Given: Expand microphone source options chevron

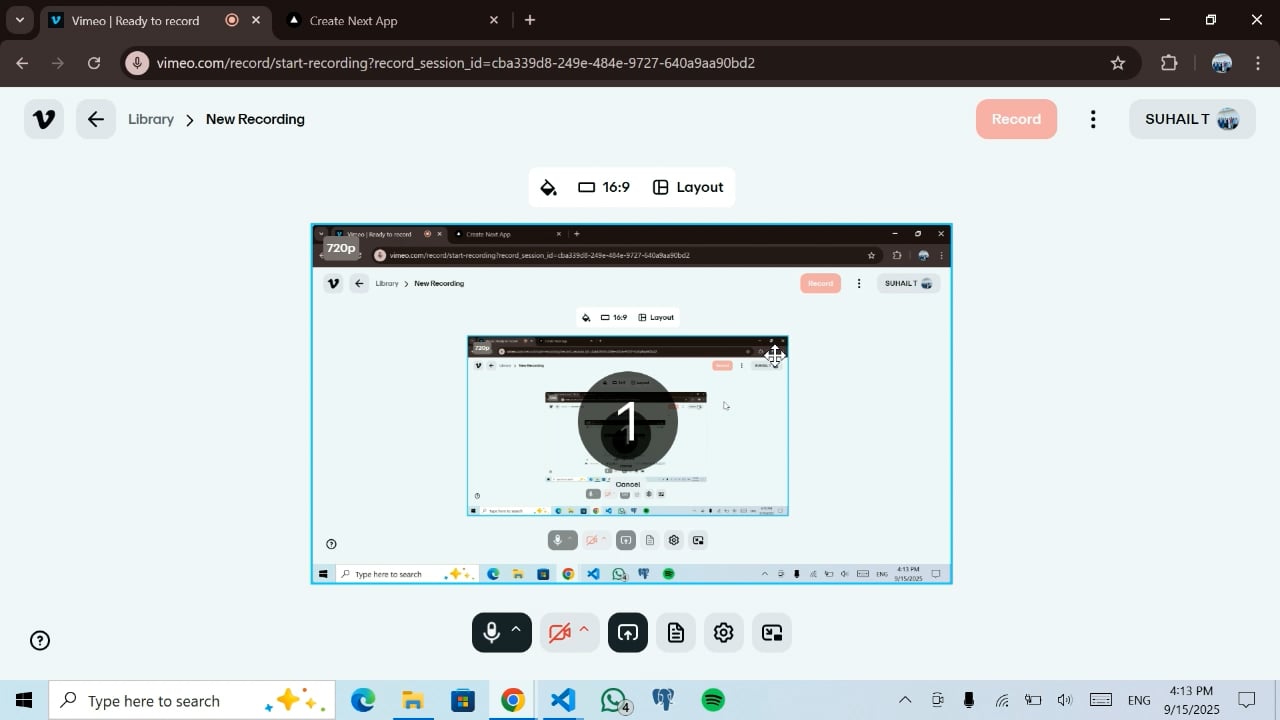Looking at the screenshot, I should [516, 629].
